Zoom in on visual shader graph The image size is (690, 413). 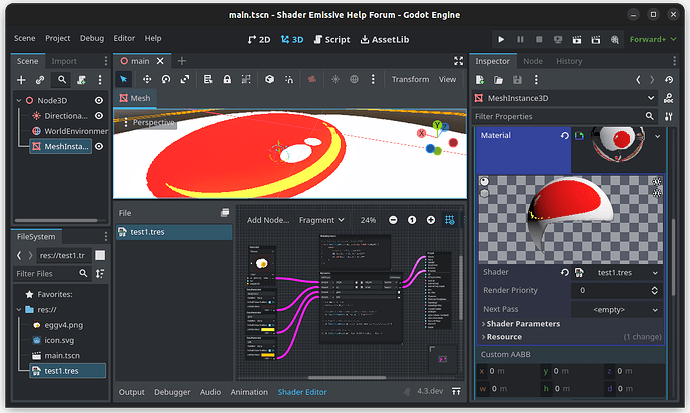(431, 220)
